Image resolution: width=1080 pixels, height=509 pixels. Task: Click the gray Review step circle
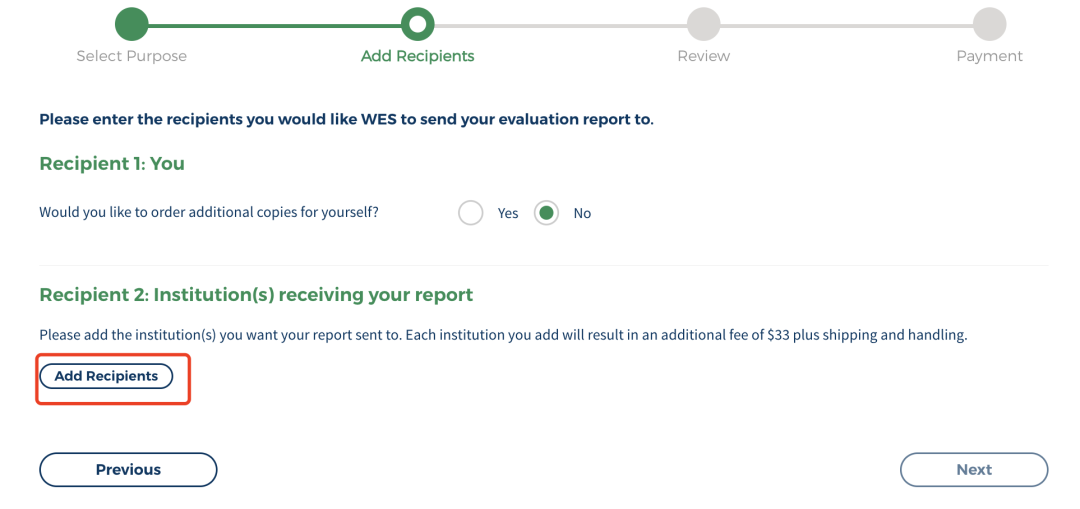tap(703, 24)
